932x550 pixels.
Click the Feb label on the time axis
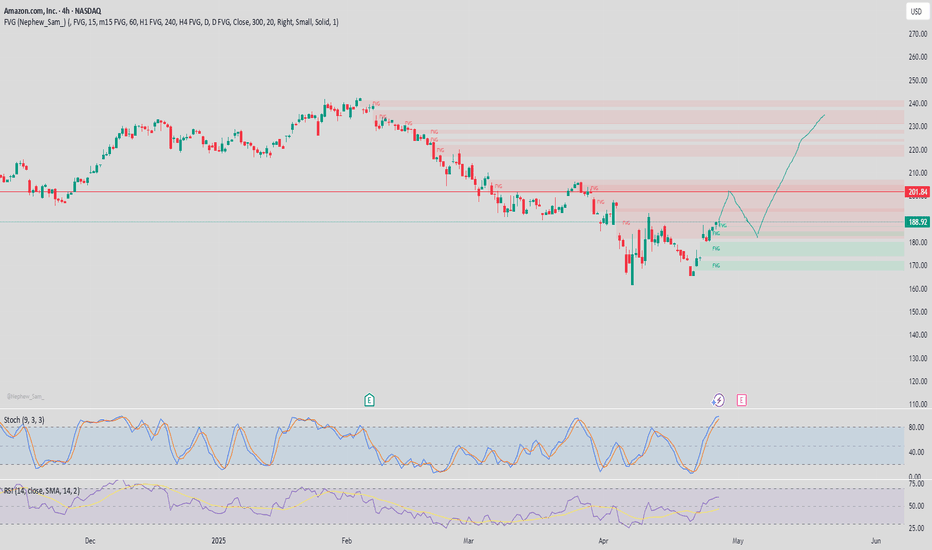(347, 540)
